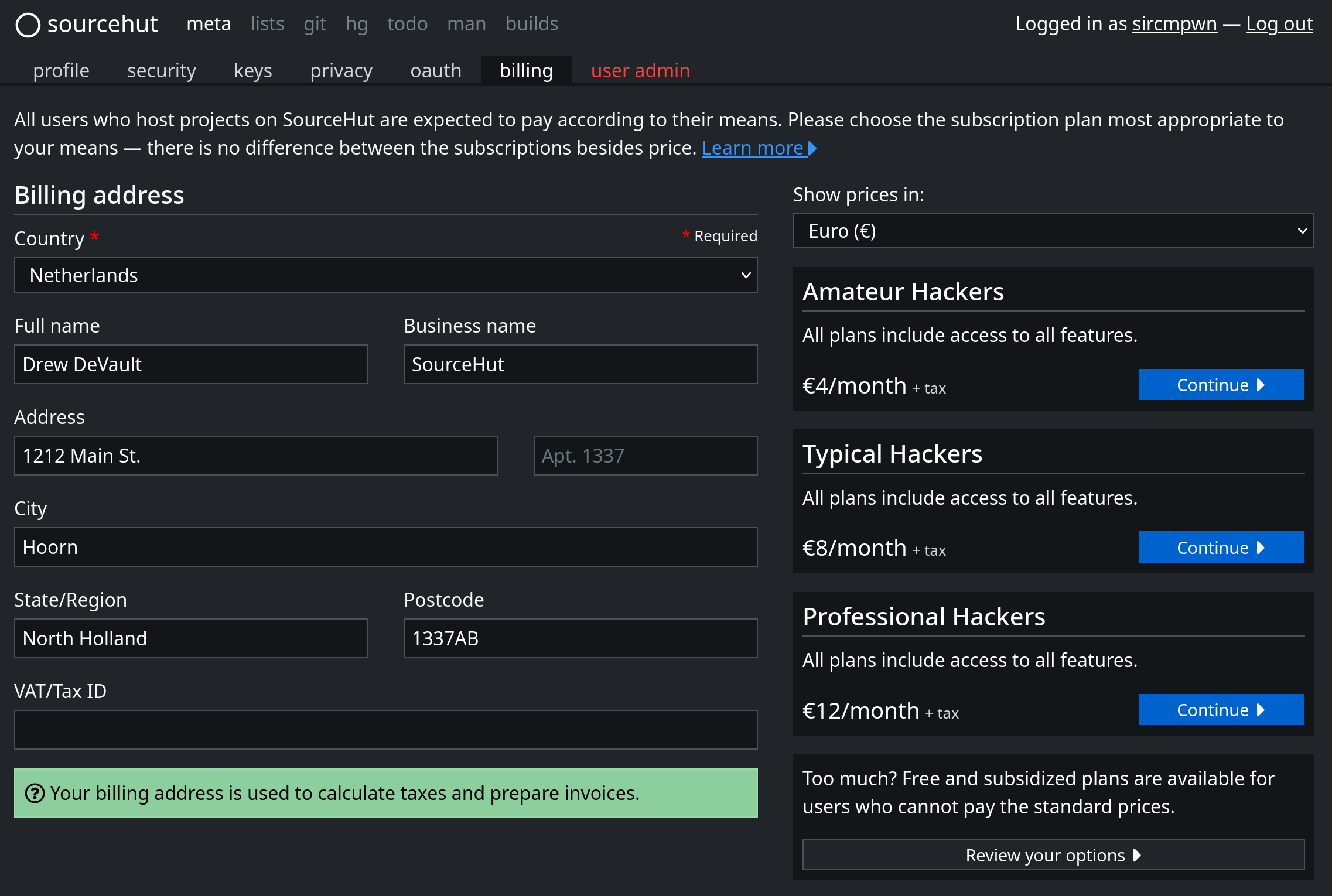Viewport: 1332px width, 896px height.
Task: Continue with the Typical Hackers €8 plan
Action: (x=1220, y=548)
